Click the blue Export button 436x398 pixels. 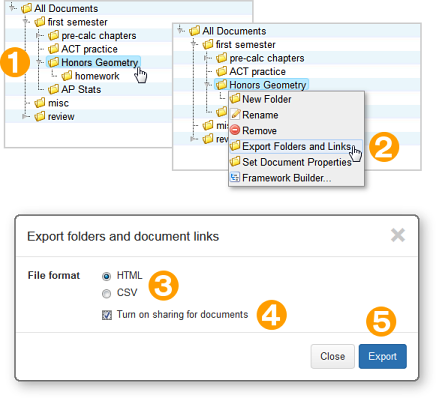(x=383, y=356)
